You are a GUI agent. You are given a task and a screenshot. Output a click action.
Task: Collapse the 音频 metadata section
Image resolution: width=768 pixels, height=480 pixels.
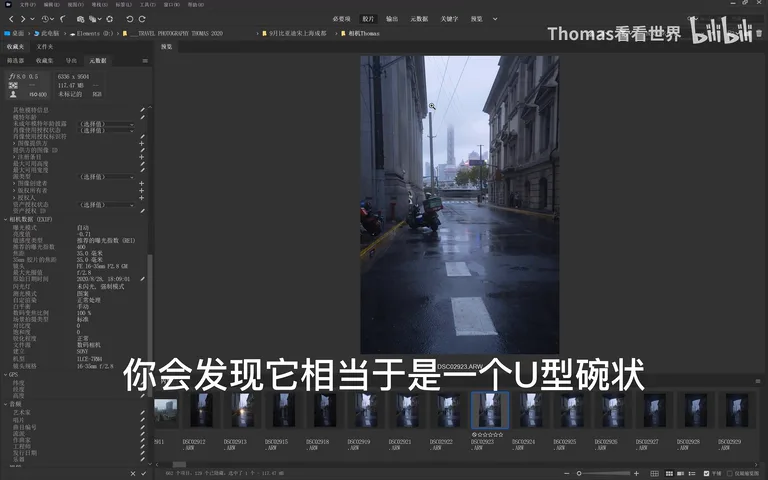(5, 404)
